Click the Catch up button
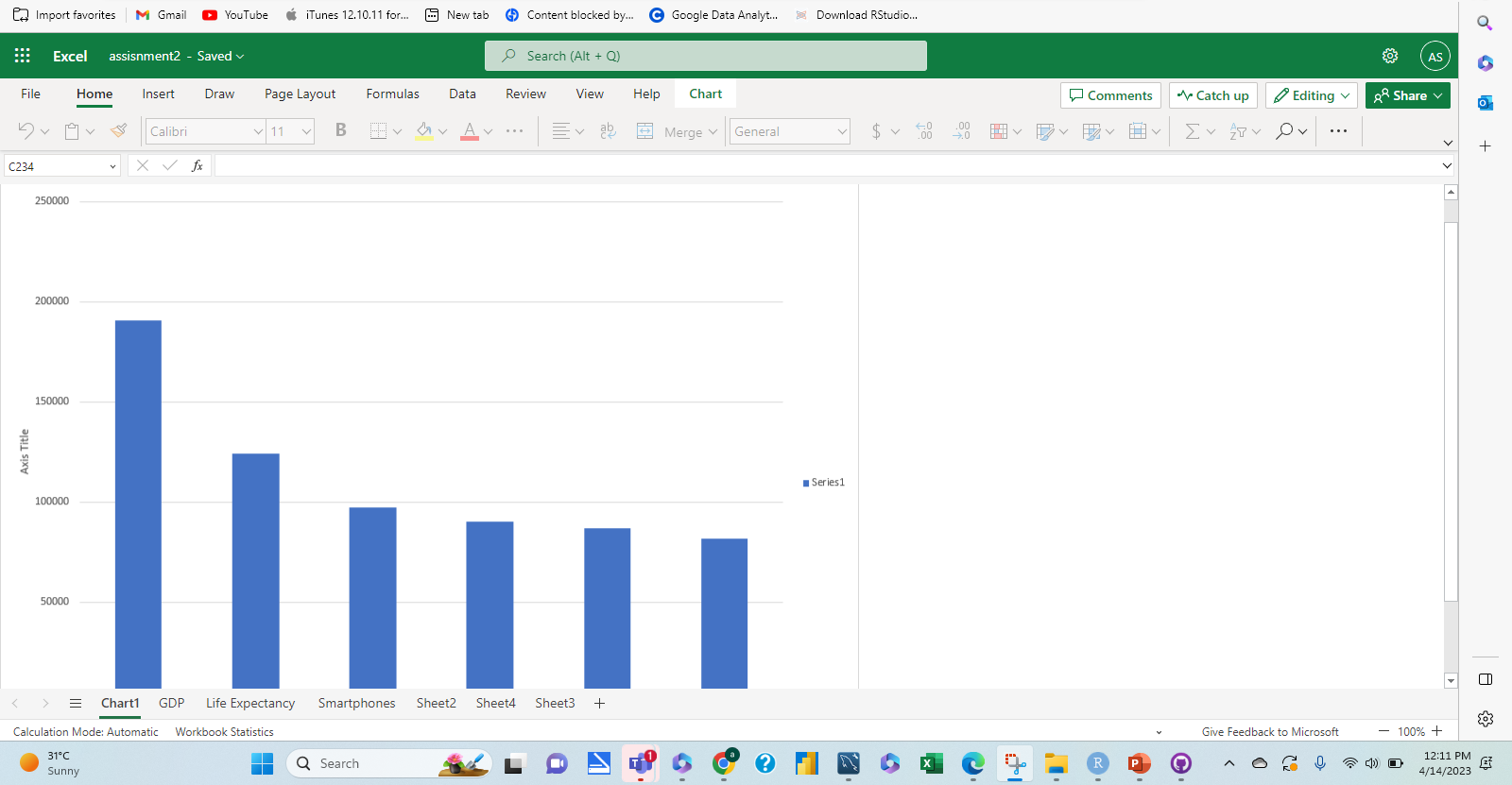The height and width of the screenshot is (785, 1512). 1213,95
